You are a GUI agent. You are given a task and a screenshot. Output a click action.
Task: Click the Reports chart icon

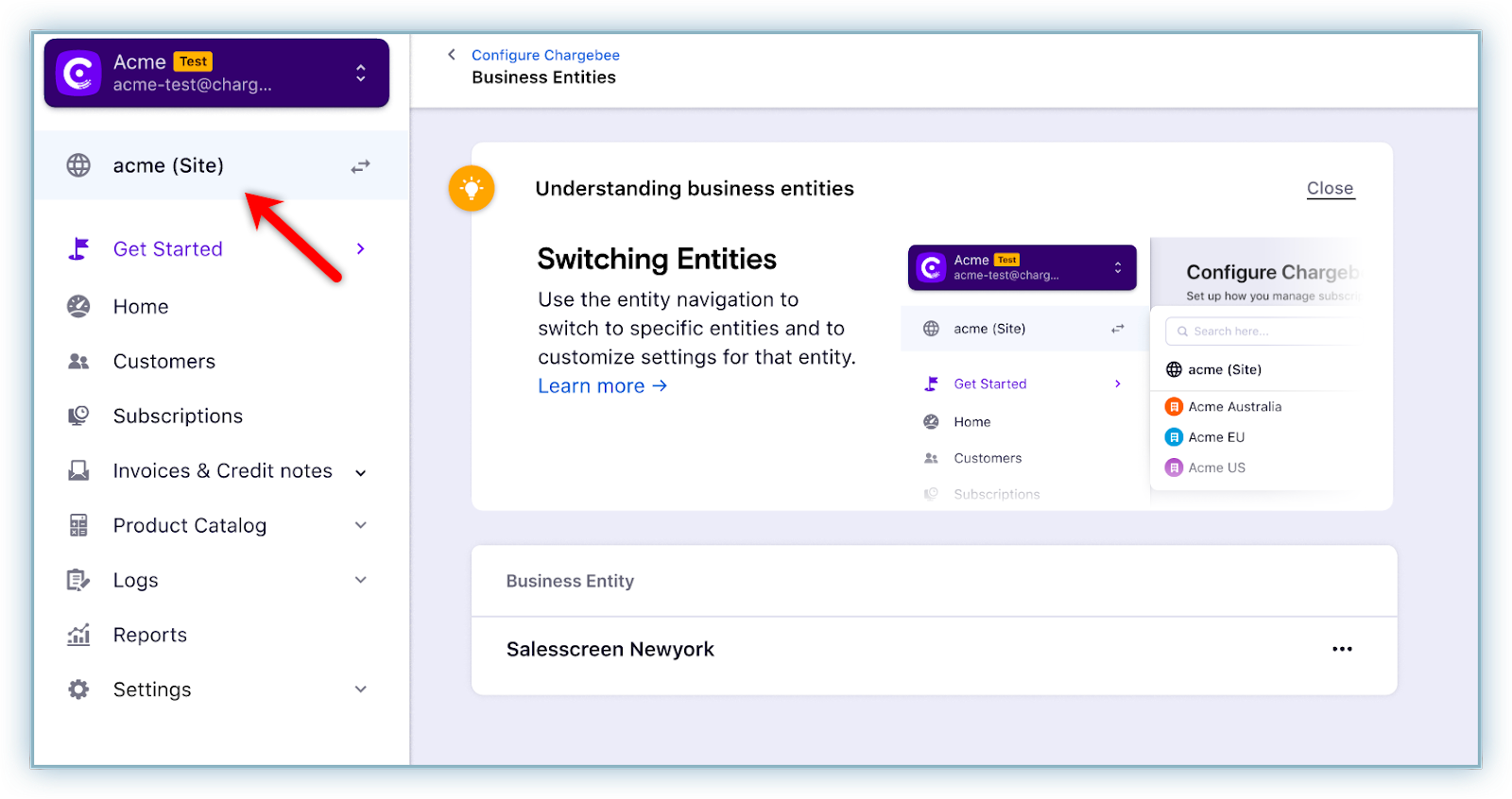[x=78, y=635]
